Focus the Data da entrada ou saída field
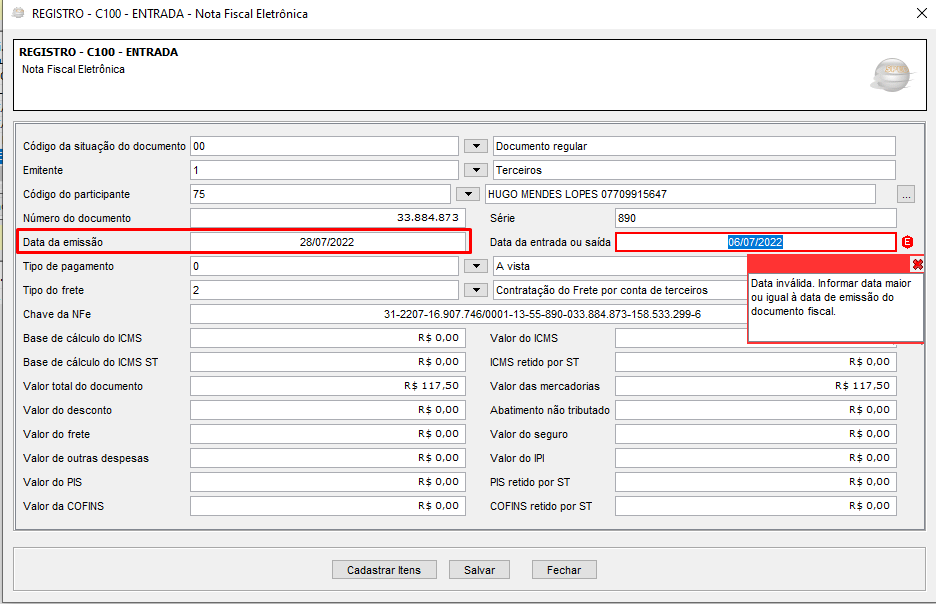Screen dimensions: 936x605 [x=756, y=242]
